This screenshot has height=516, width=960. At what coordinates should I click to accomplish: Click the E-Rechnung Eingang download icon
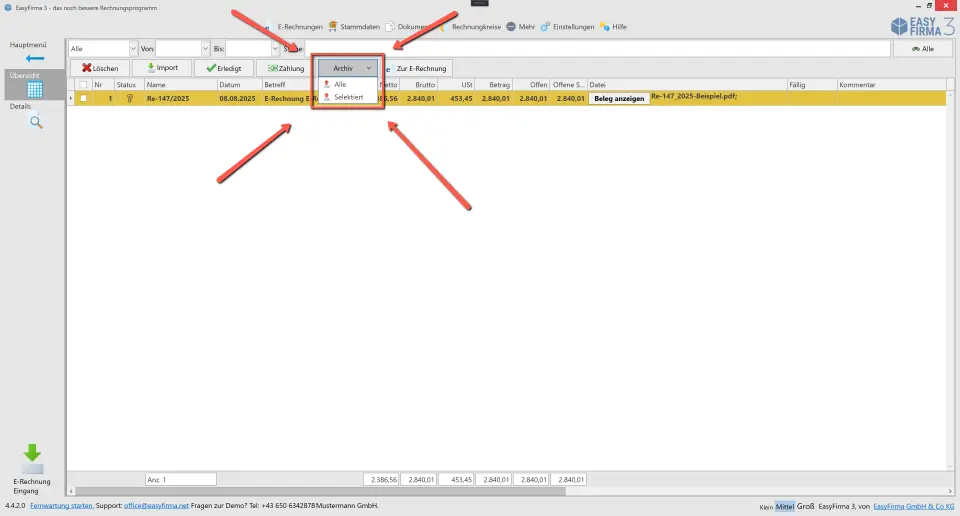pyautogui.click(x=32, y=458)
